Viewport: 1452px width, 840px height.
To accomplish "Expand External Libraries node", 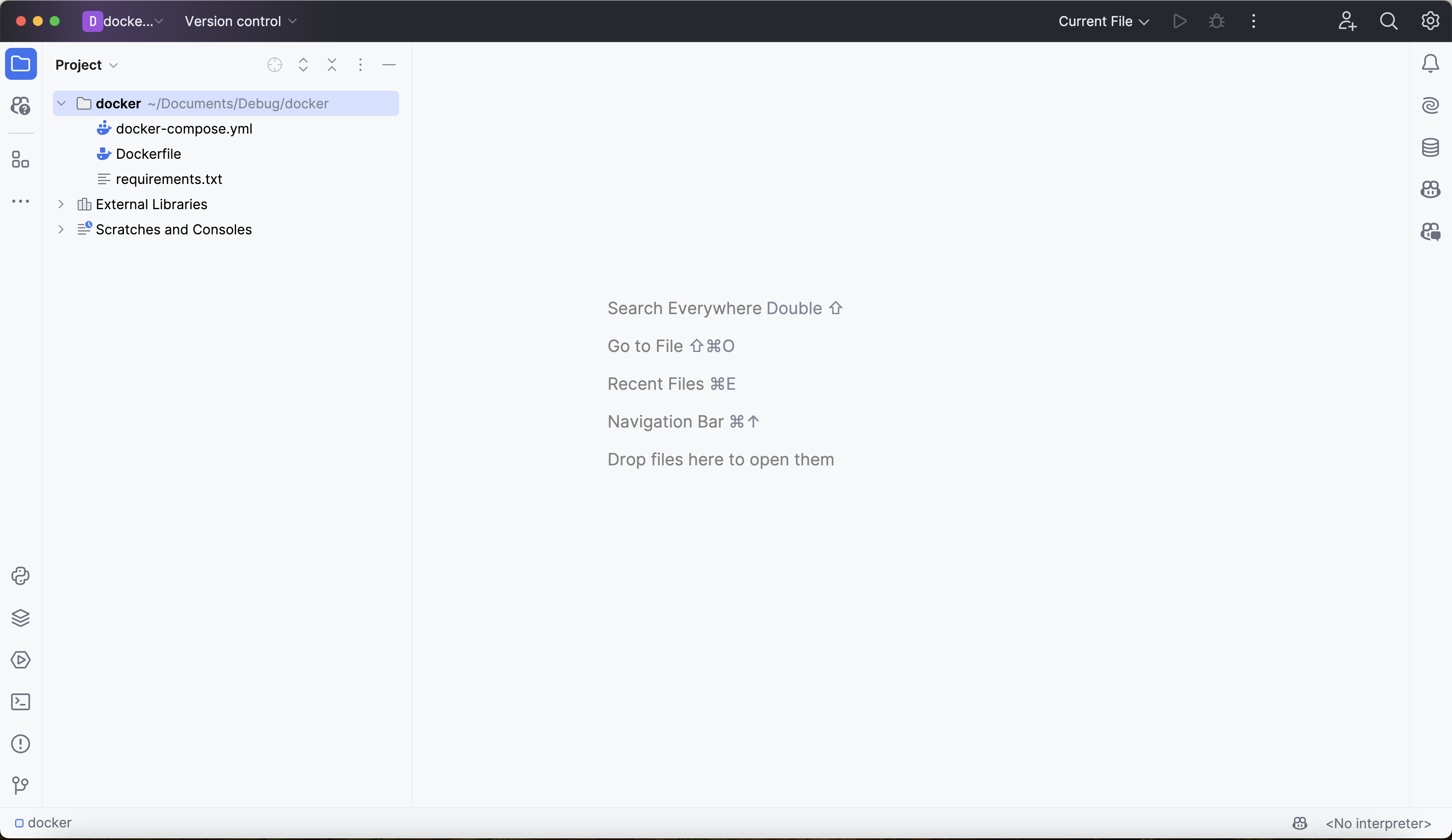I will tap(62, 205).
